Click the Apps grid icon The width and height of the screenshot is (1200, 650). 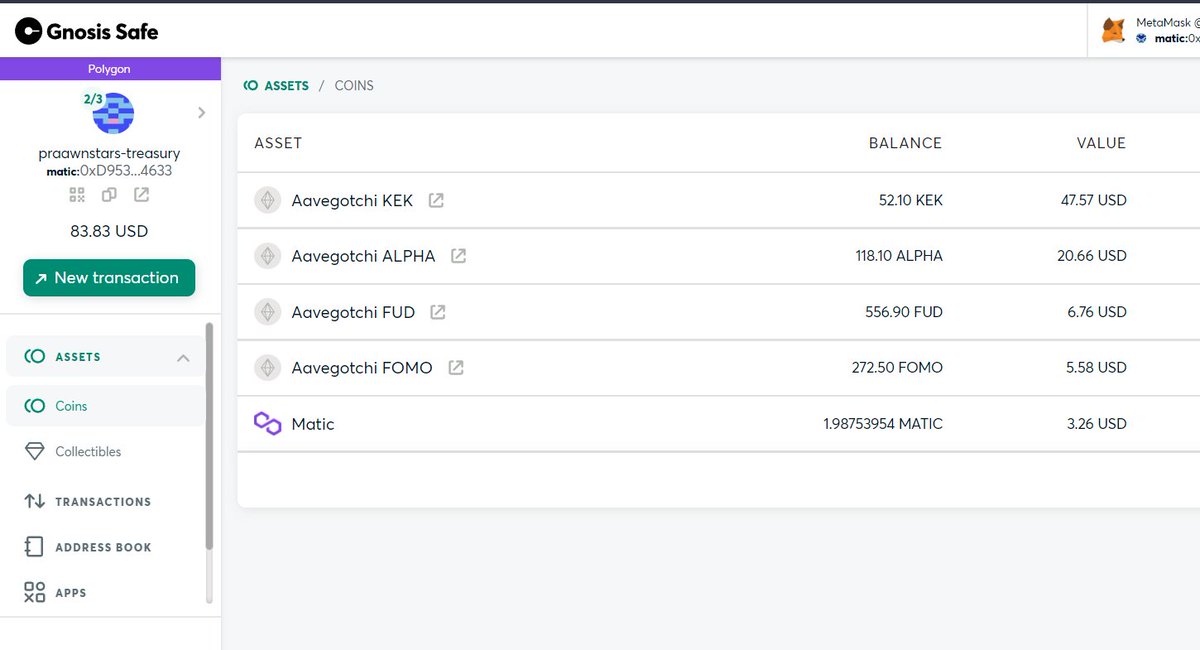coord(35,593)
